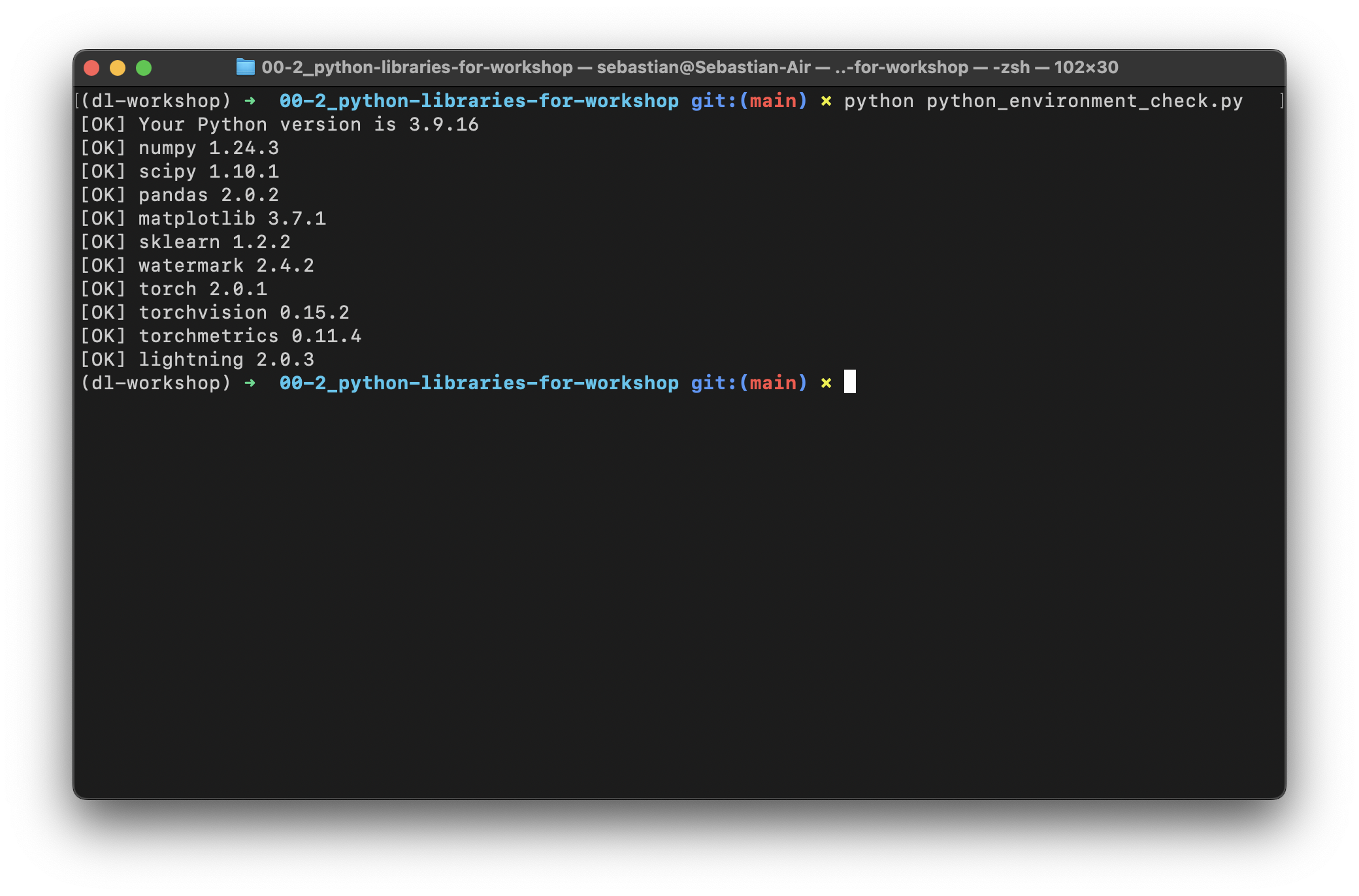Click the python_environment_check.py command text
The height and width of the screenshot is (896, 1359).
point(1084,101)
